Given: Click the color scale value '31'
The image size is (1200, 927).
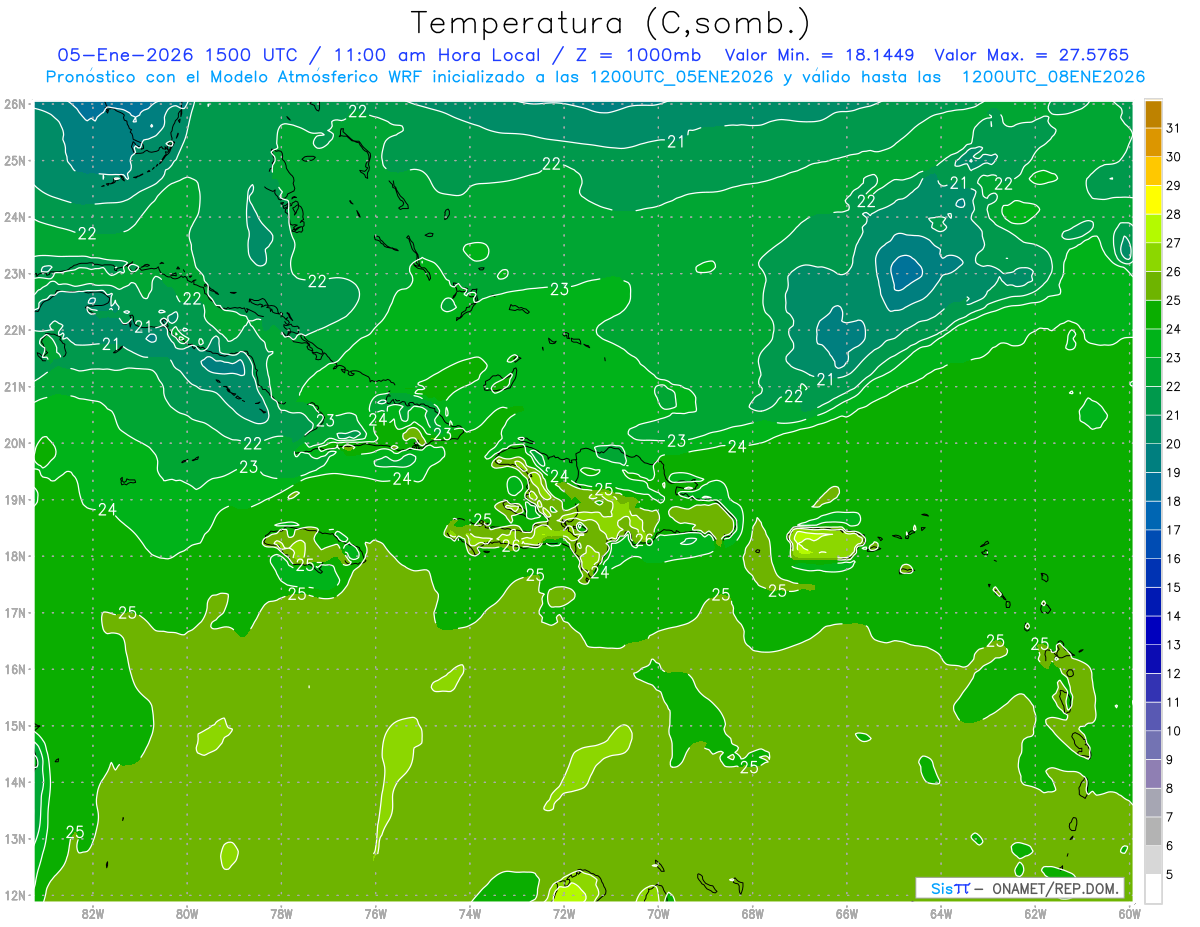Looking at the screenshot, I should (1174, 128).
